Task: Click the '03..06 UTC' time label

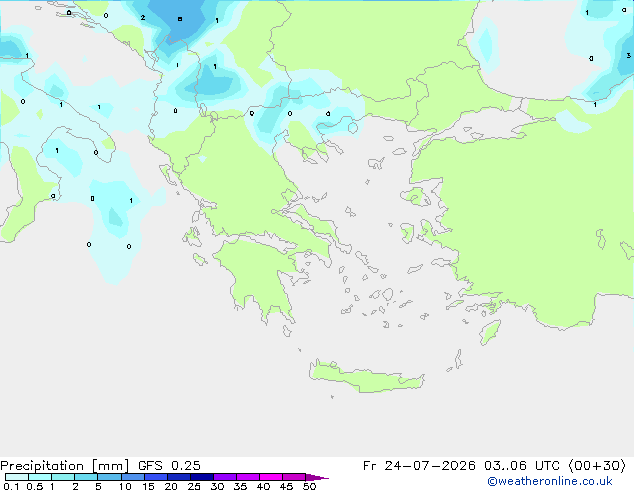Action: [x=522, y=466]
